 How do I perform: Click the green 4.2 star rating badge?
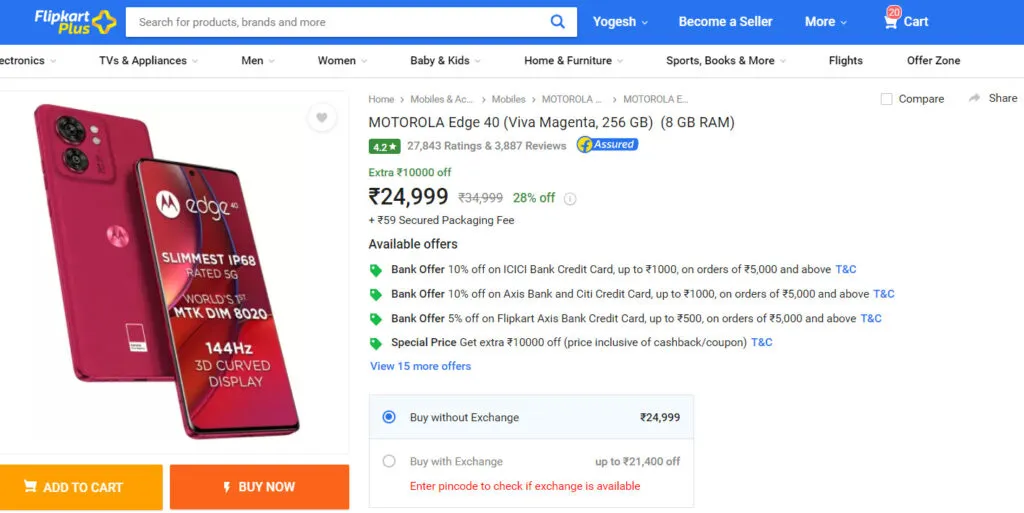384,146
